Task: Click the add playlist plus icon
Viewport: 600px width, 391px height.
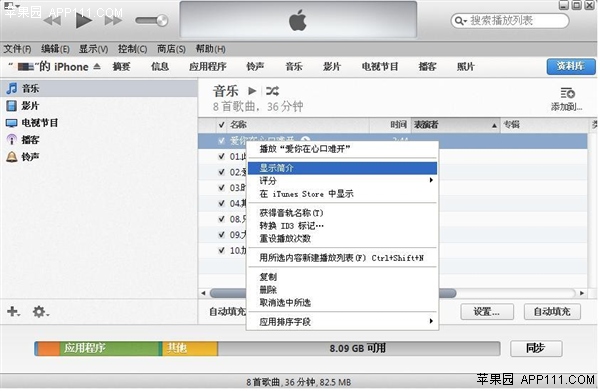Action: pyautogui.click(x=13, y=311)
